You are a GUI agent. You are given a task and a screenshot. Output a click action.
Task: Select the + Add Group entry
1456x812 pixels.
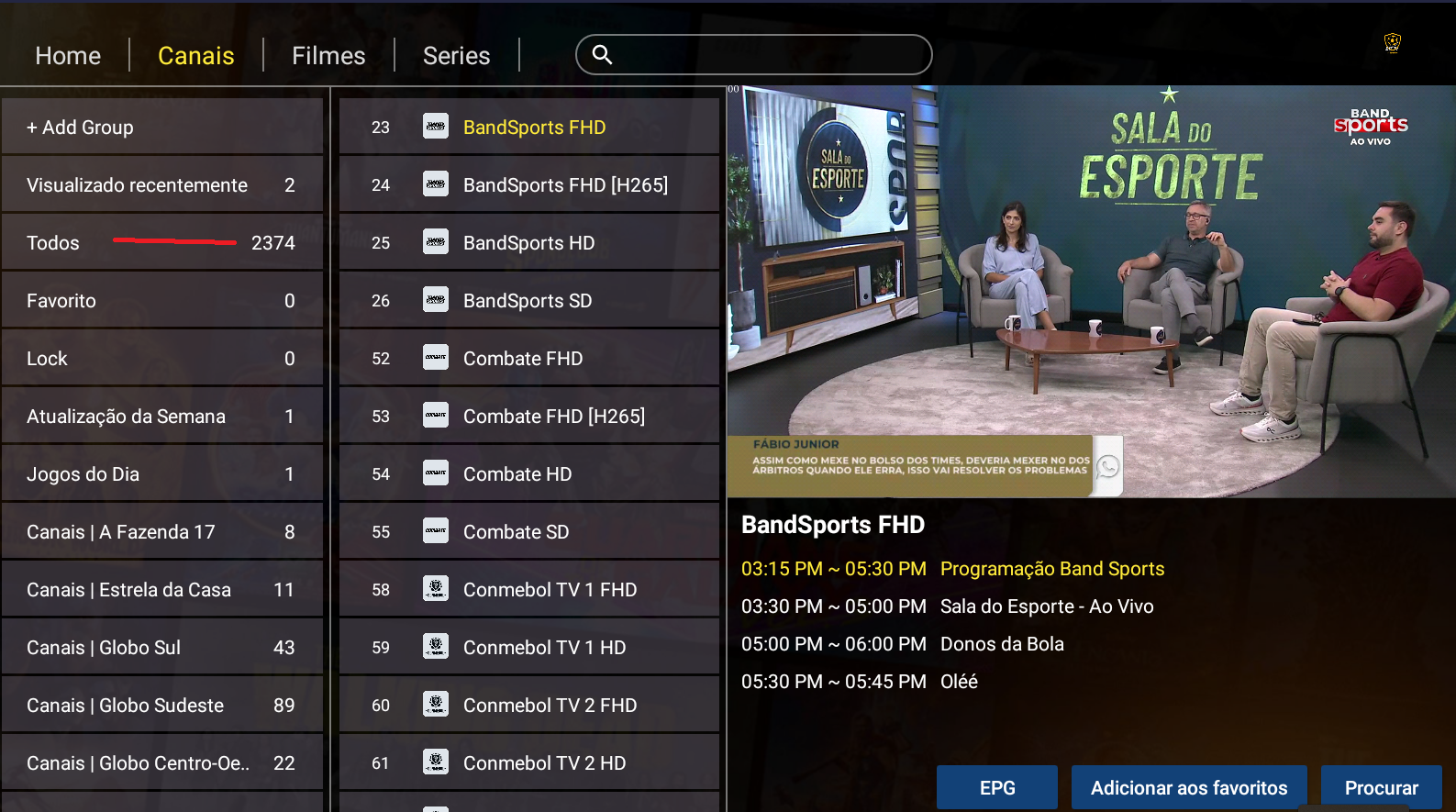click(162, 128)
